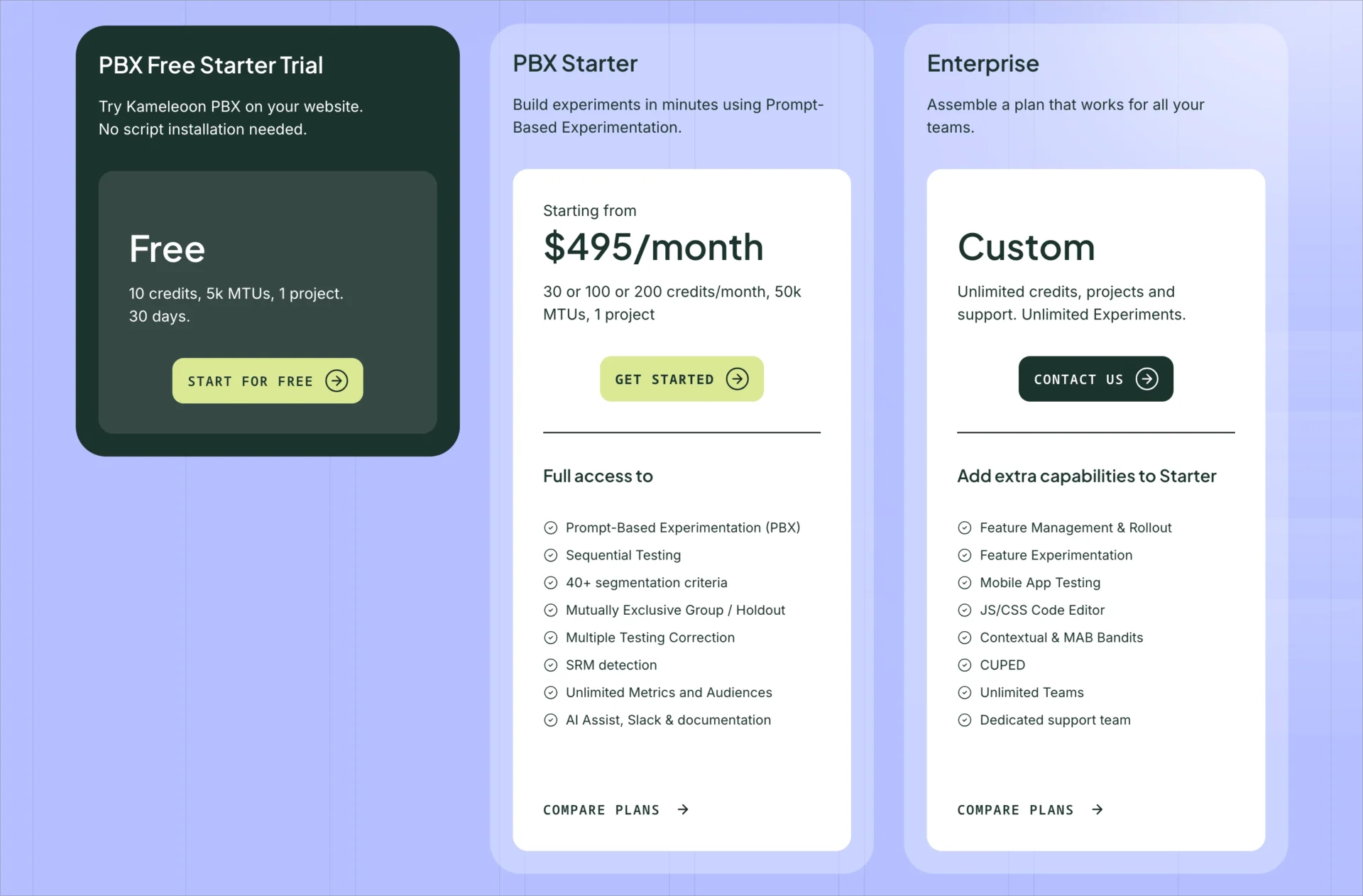
Task: Click the arrow icon inside Start For Free button
Action: coord(336,381)
